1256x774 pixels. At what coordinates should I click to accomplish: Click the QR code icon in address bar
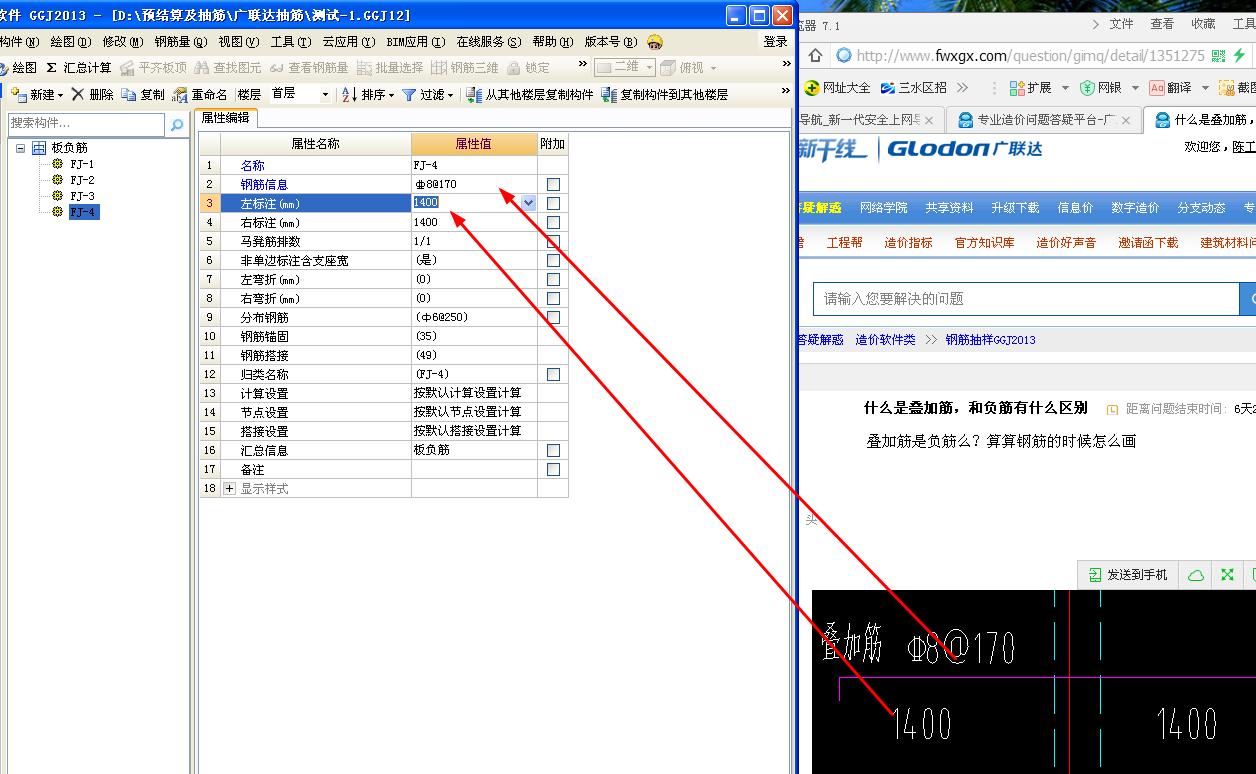tap(1218, 56)
